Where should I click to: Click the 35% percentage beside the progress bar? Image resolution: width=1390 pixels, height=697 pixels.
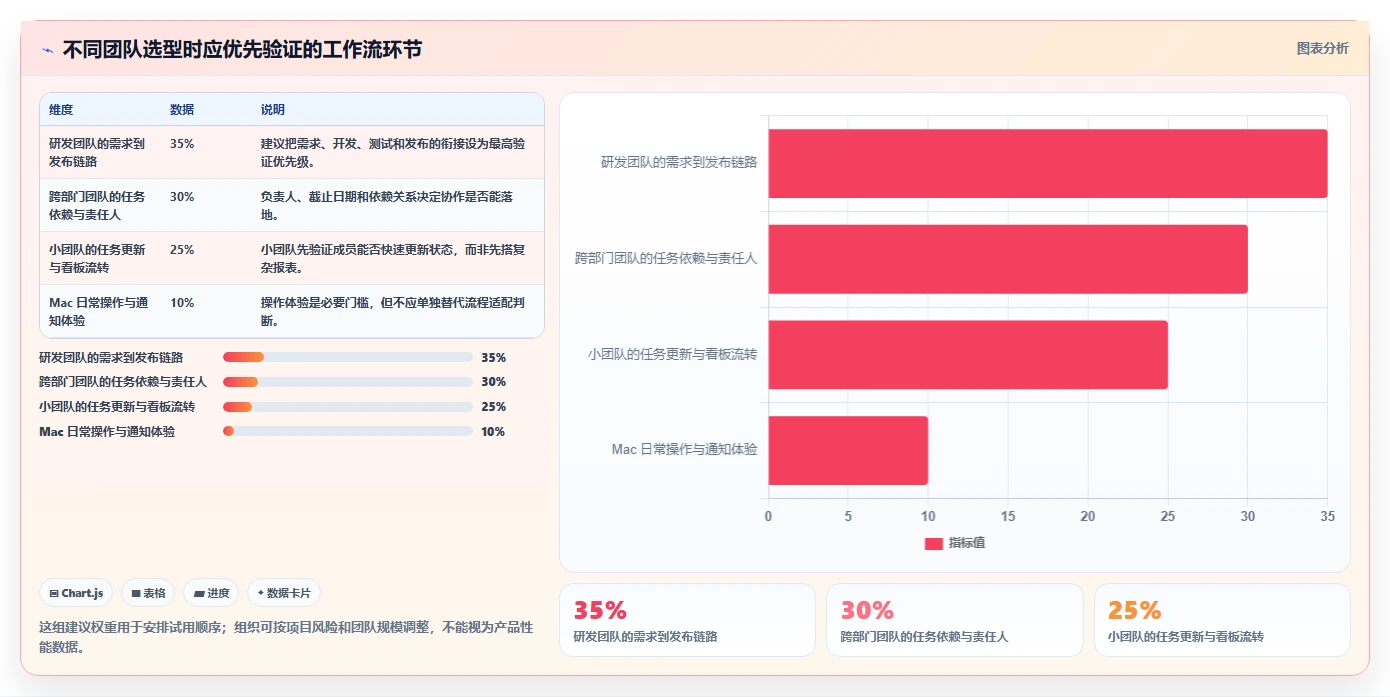pyautogui.click(x=493, y=358)
